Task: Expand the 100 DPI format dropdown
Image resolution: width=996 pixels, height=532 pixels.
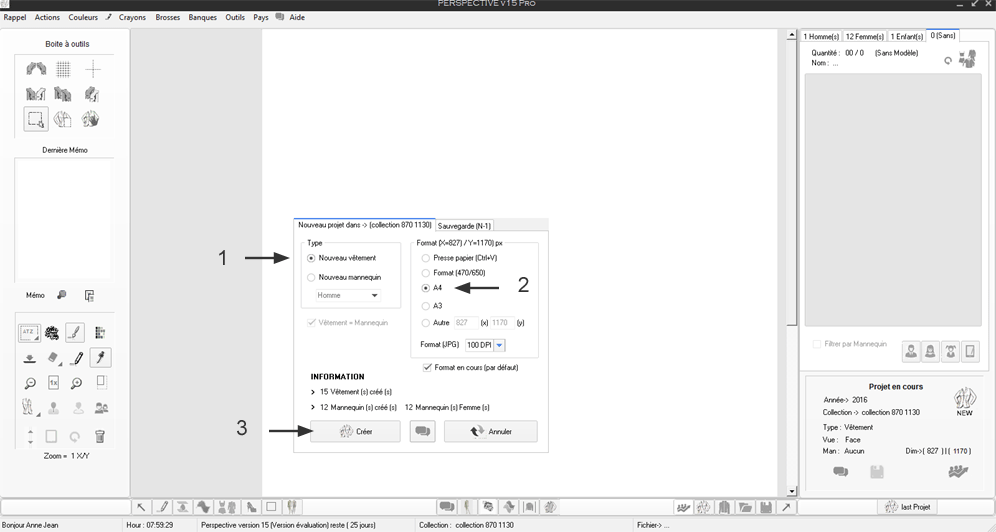Action: coord(500,345)
